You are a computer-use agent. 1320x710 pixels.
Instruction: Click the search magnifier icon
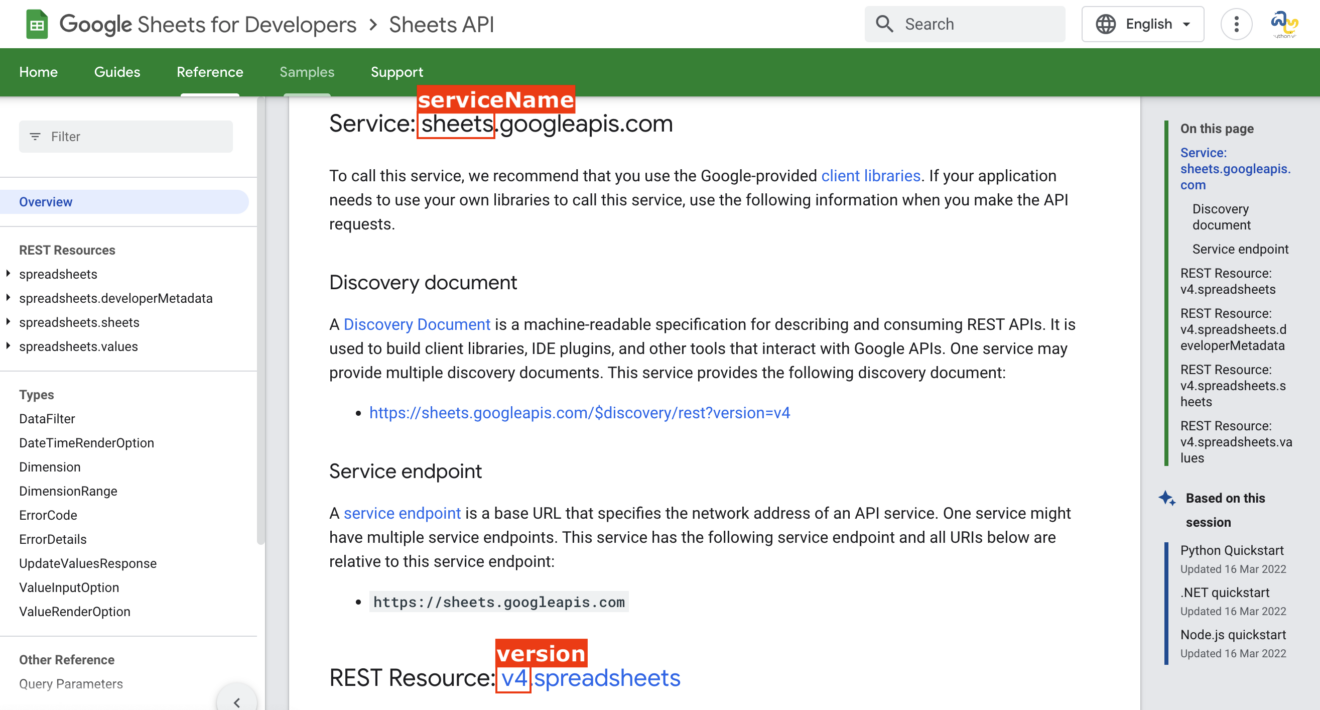(x=884, y=23)
